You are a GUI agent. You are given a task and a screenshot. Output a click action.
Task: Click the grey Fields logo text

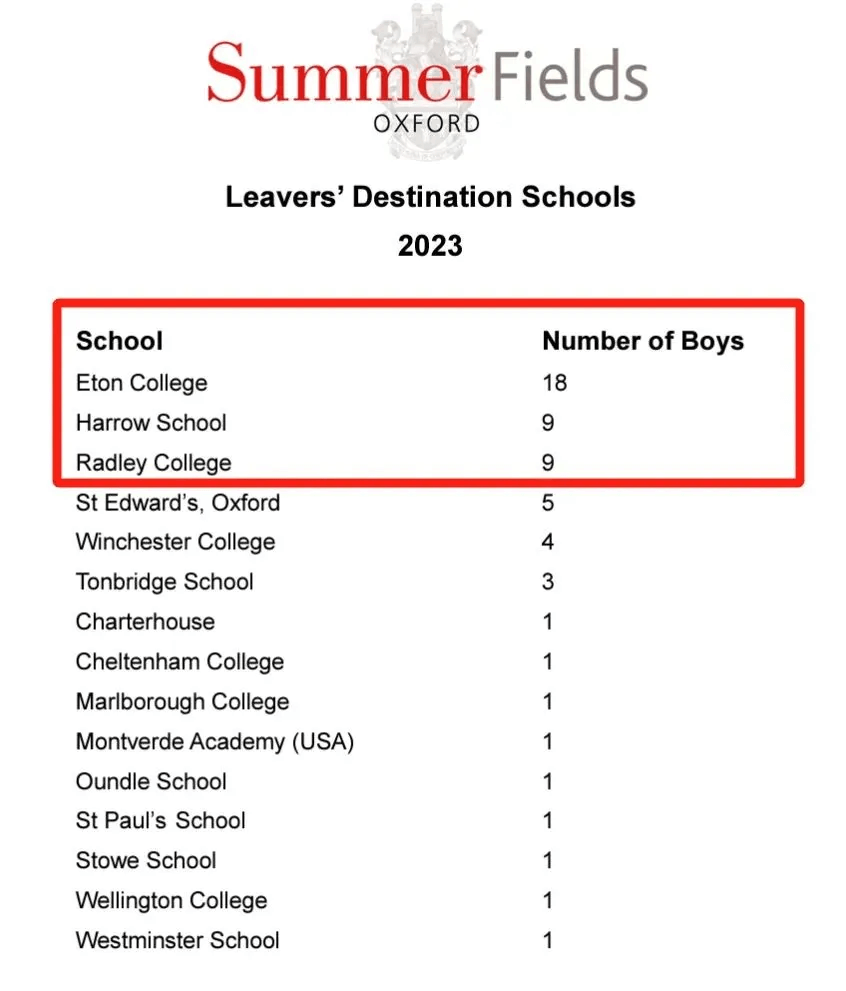tap(570, 75)
